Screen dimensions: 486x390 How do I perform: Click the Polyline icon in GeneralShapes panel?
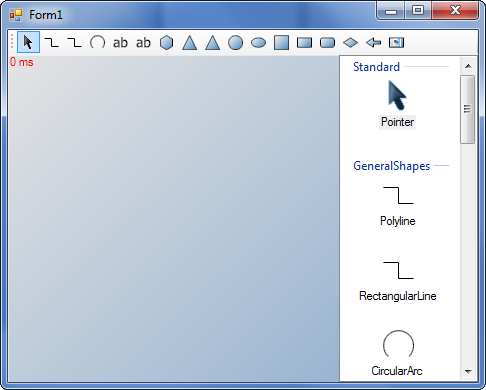(x=398, y=195)
